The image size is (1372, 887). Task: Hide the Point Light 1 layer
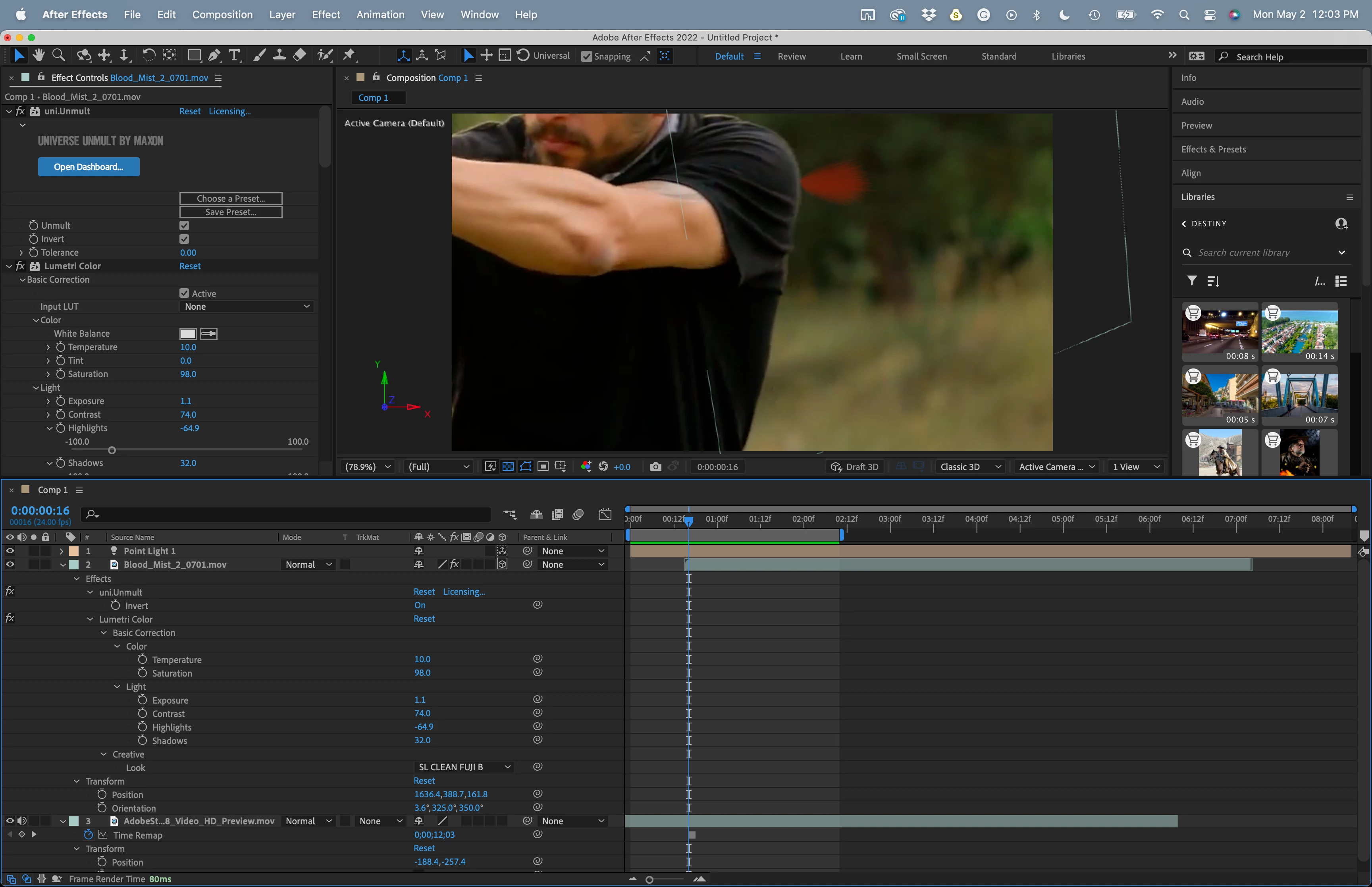click(10, 551)
